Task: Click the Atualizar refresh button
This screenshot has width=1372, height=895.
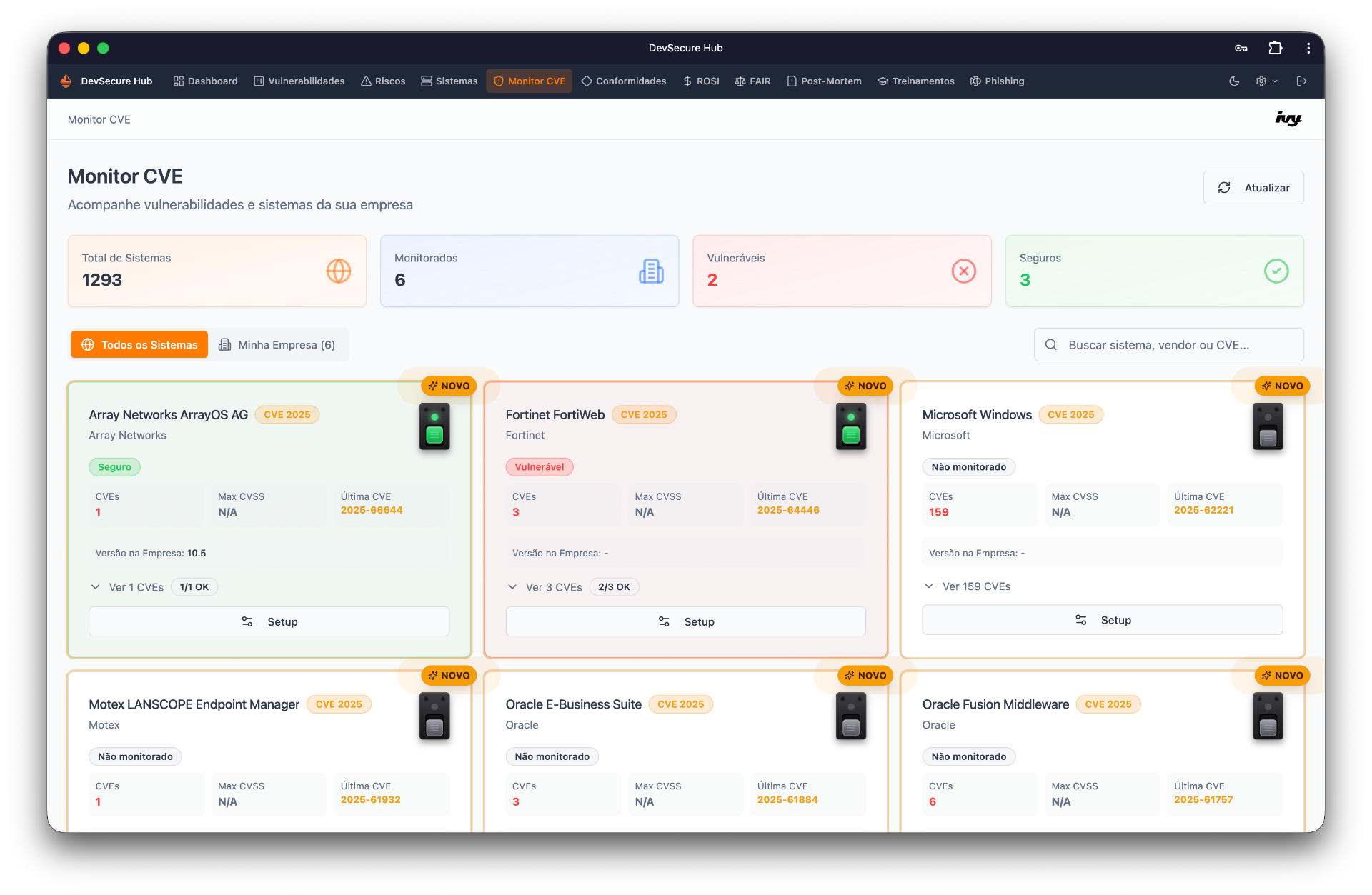Action: coord(1253,188)
